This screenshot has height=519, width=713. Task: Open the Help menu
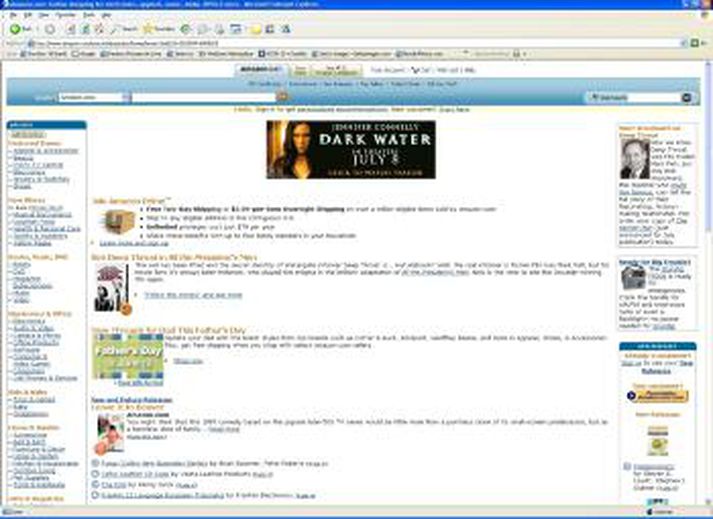coord(106,15)
